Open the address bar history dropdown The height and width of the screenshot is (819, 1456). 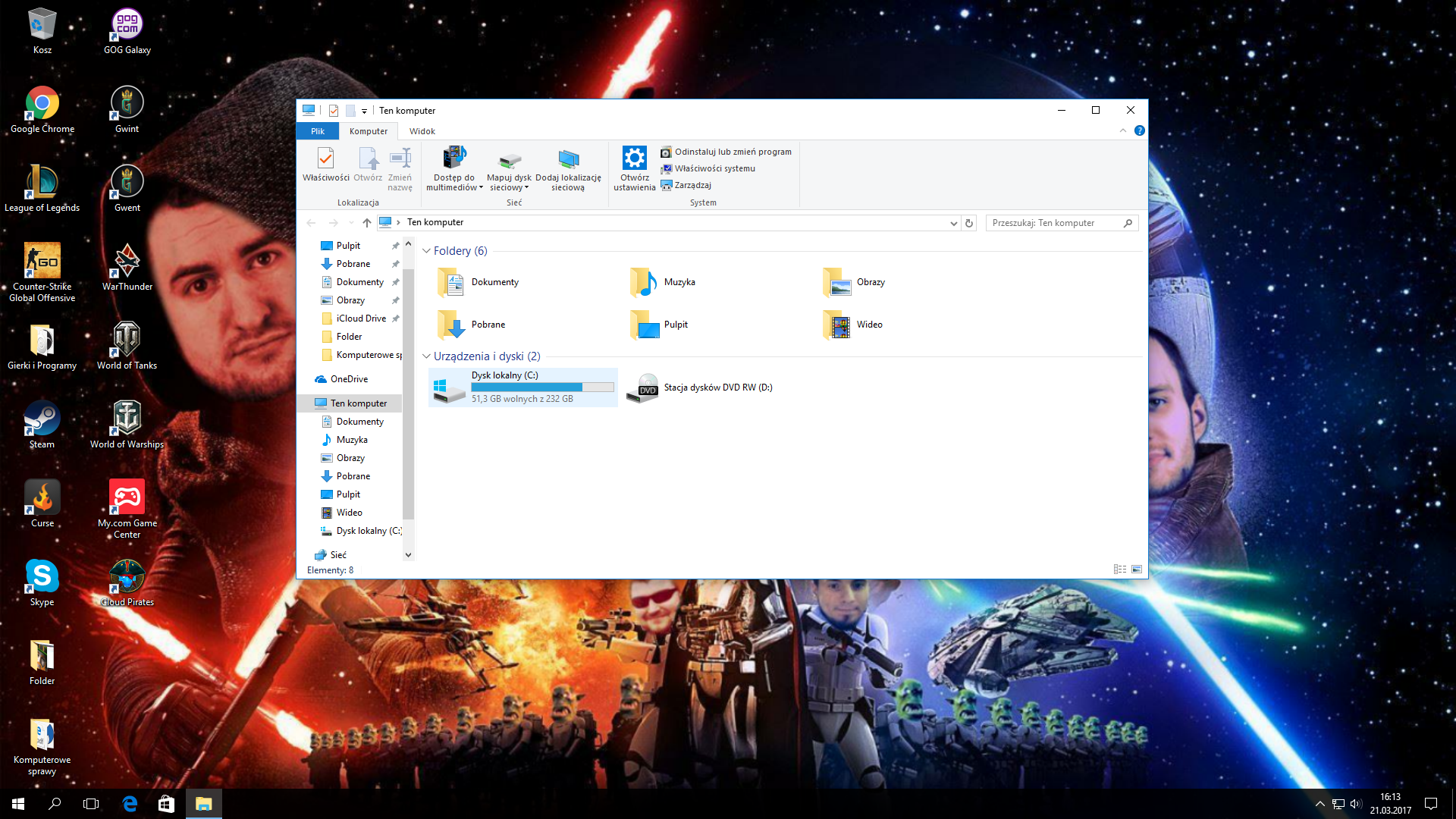(953, 223)
